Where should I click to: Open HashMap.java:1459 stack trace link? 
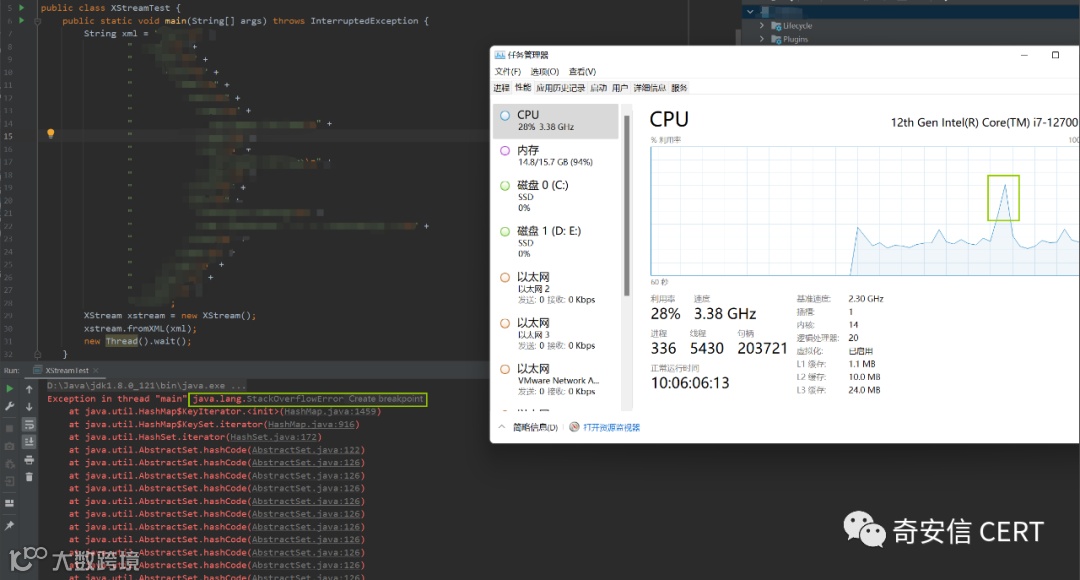[x=331, y=411]
